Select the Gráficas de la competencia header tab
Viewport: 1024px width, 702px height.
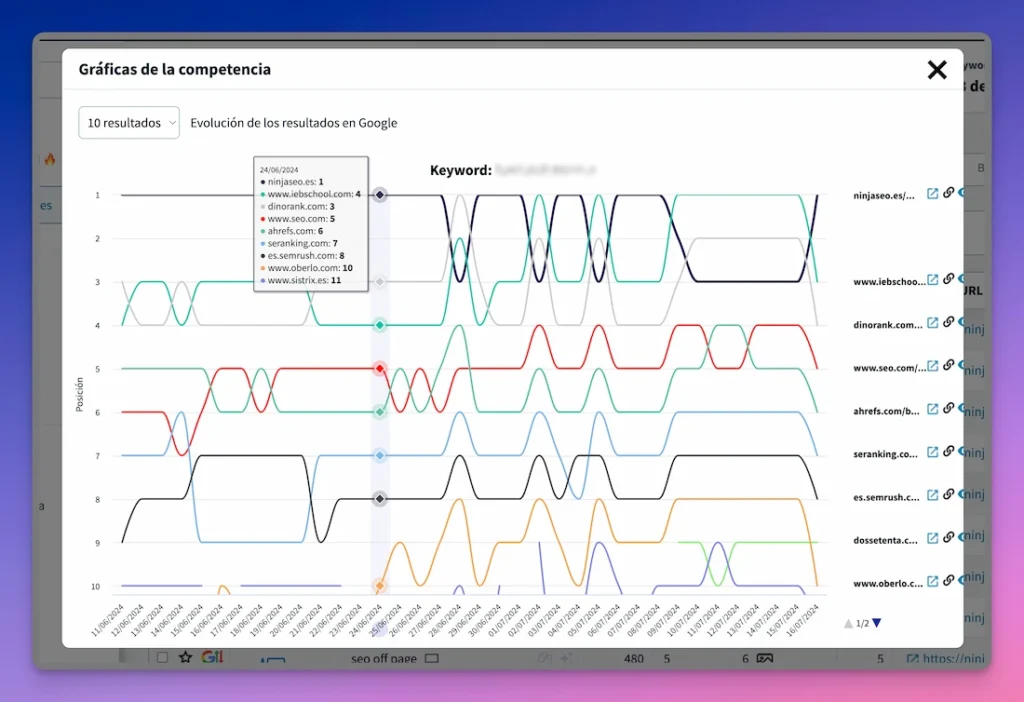[x=173, y=70]
